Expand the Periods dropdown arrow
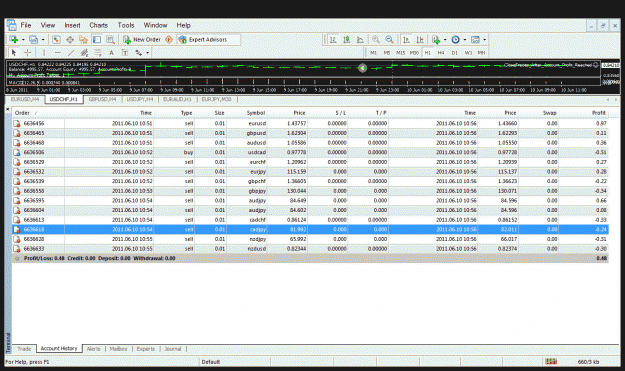The image size is (625, 371). tap(465, 39)
